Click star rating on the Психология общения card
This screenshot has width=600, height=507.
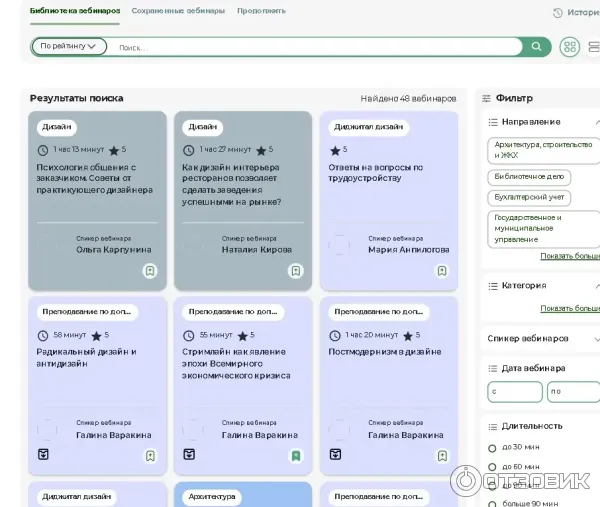[x=114, y=150]
